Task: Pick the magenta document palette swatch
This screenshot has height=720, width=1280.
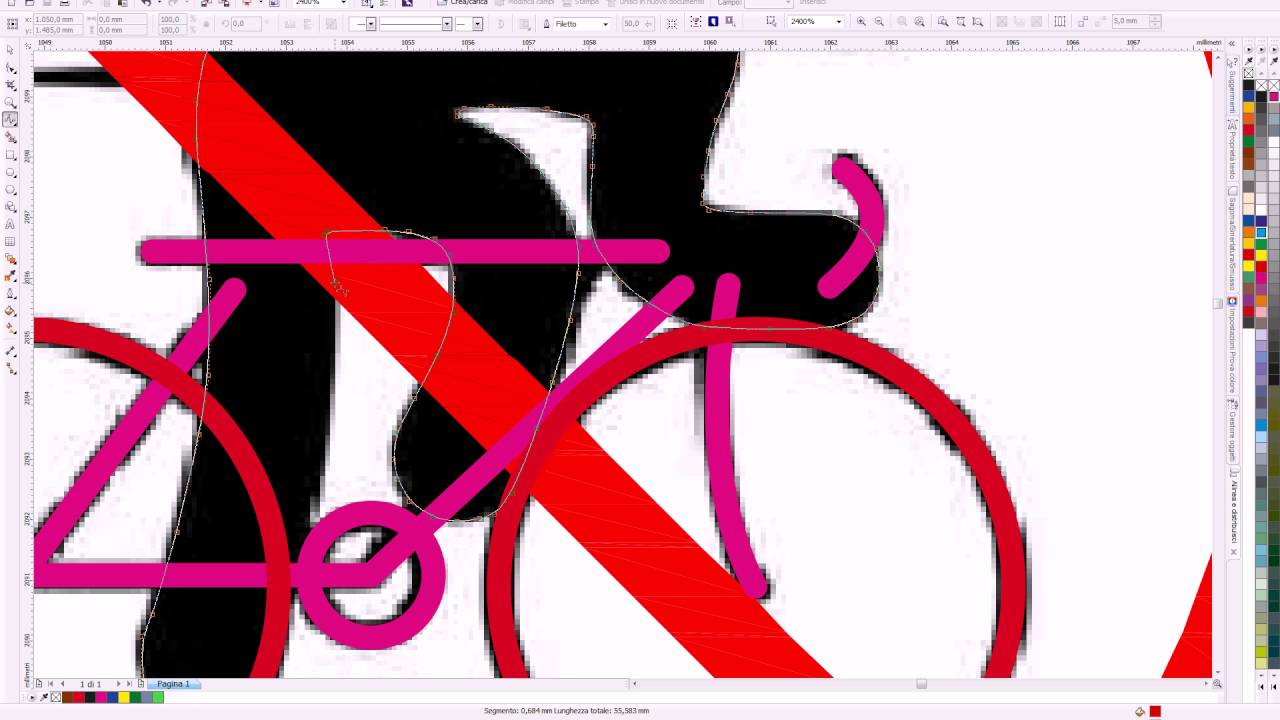Action: 101,697
